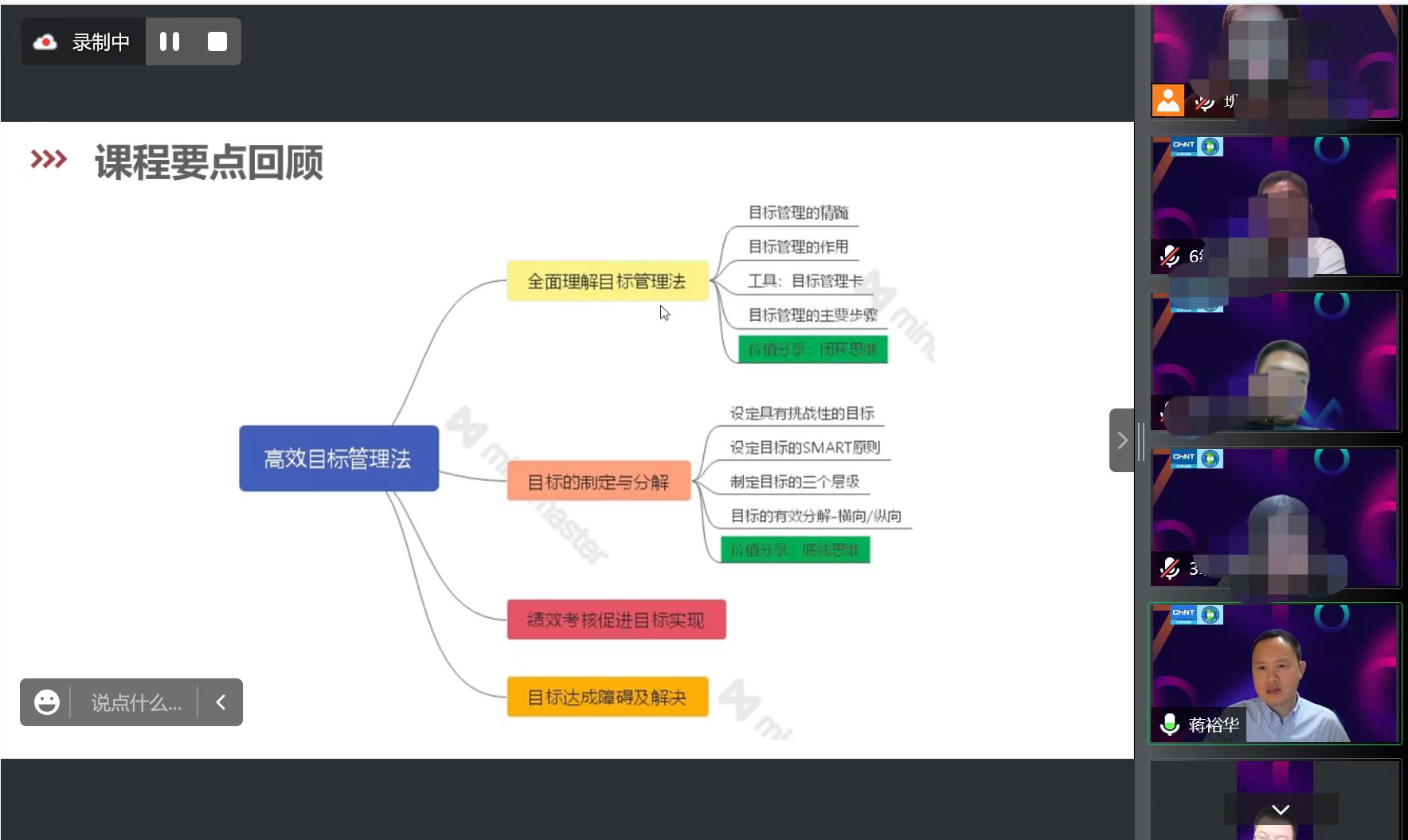1408x840 pixels.
Task: Click the 目标达成障碍及解决 node
Action: coord(608,697)
